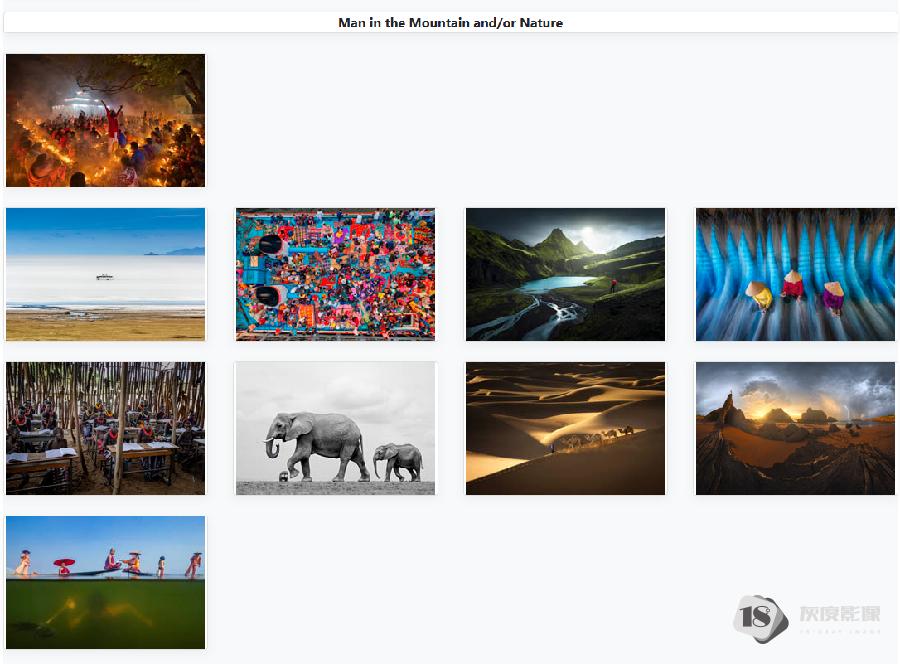Screen dimensions: 900x664
Task: Click the gray 18 watermark logo icon
Action: 760,618
